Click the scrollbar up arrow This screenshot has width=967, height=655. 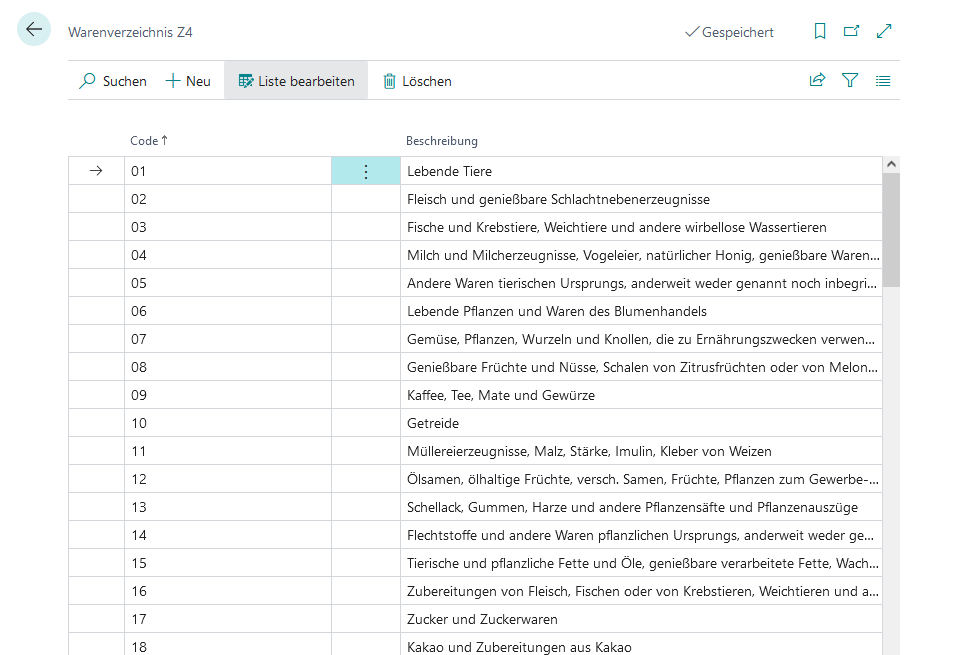(891, 165)
